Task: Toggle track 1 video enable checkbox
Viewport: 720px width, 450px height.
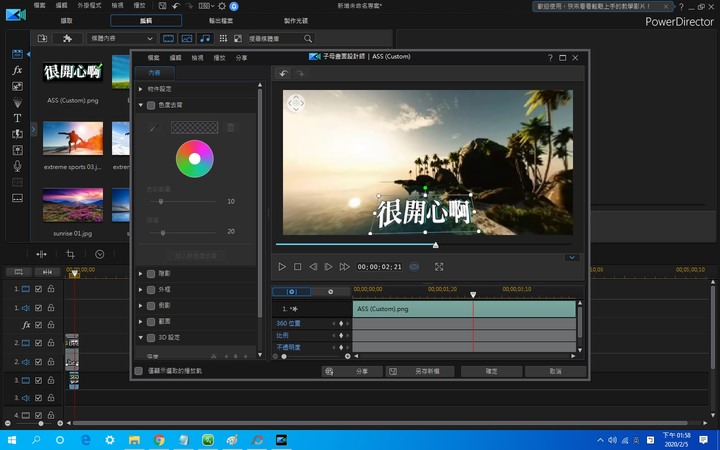Action: coord(39,289)
